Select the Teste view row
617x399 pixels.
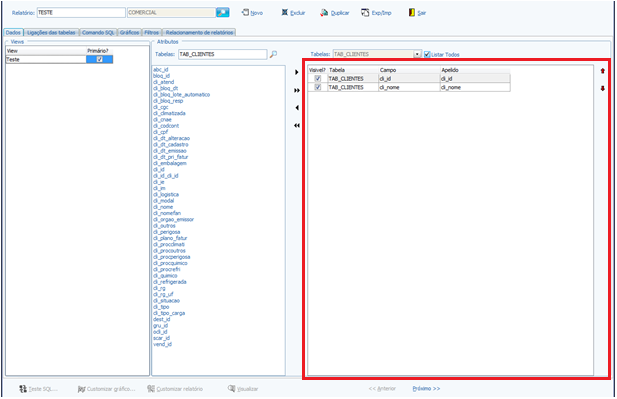coord(59,59)
